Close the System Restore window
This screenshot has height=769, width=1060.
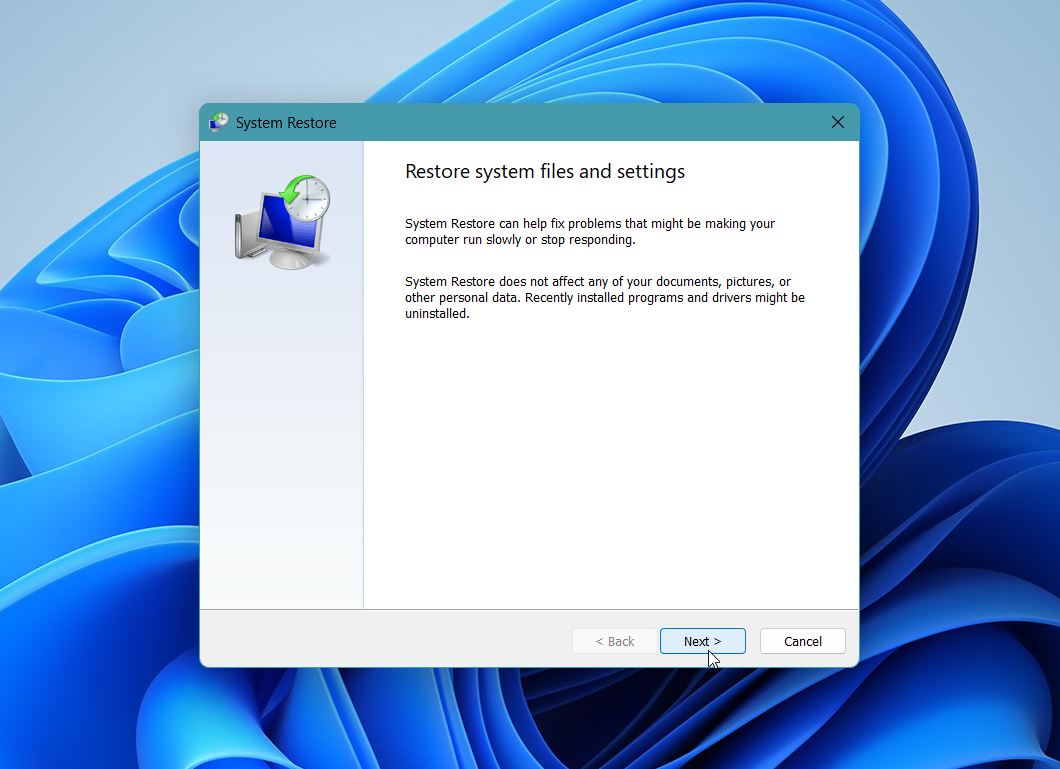(x=838, y=122)
